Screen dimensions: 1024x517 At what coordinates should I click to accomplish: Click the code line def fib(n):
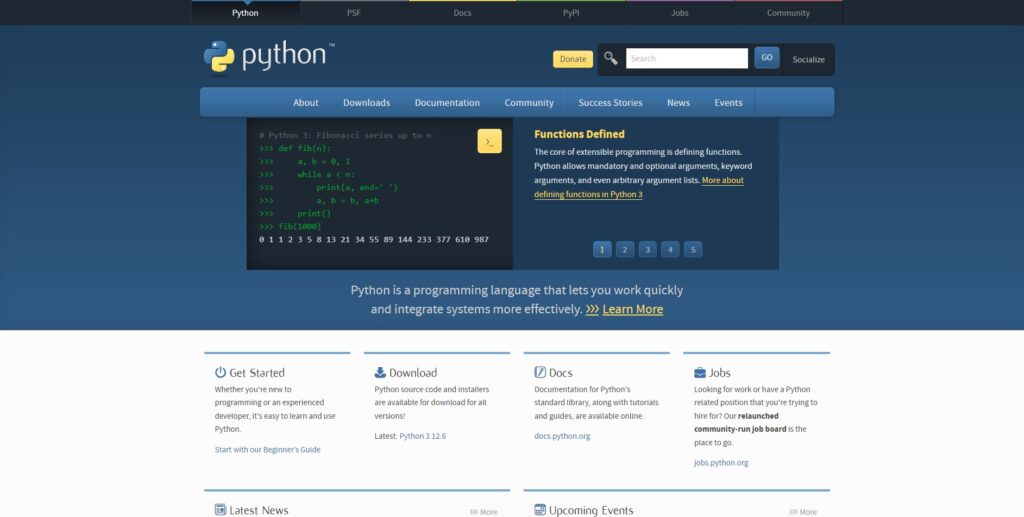pyautogui.click(x=295, y=148)
